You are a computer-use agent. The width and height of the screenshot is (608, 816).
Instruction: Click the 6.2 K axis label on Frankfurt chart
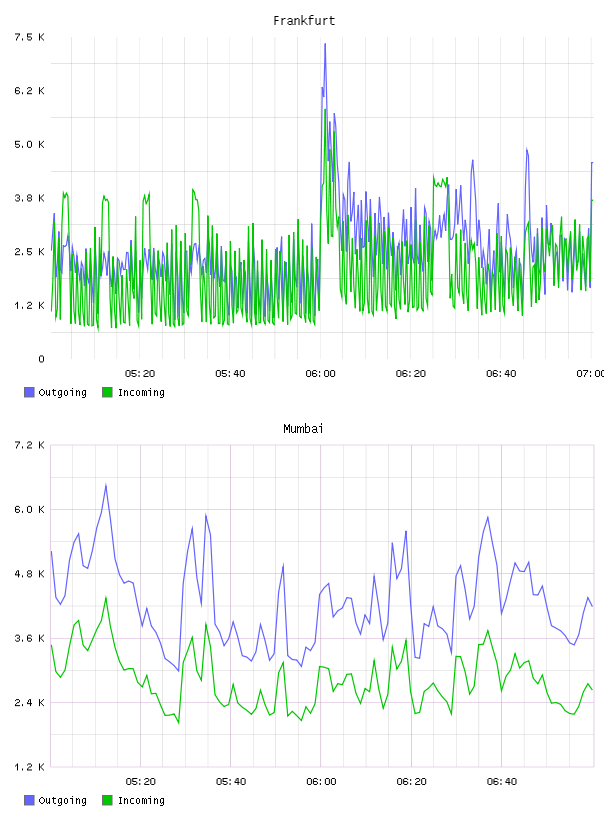[x=30, y=91]
